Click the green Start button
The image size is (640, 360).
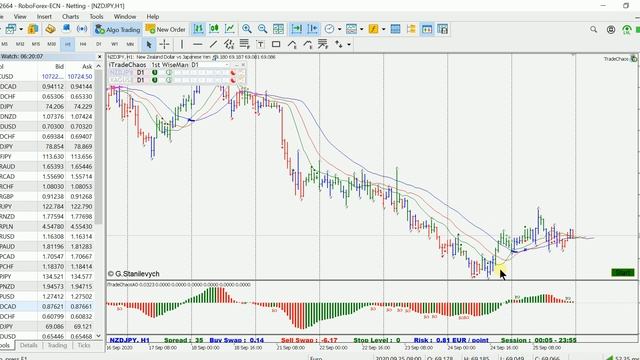623,272
